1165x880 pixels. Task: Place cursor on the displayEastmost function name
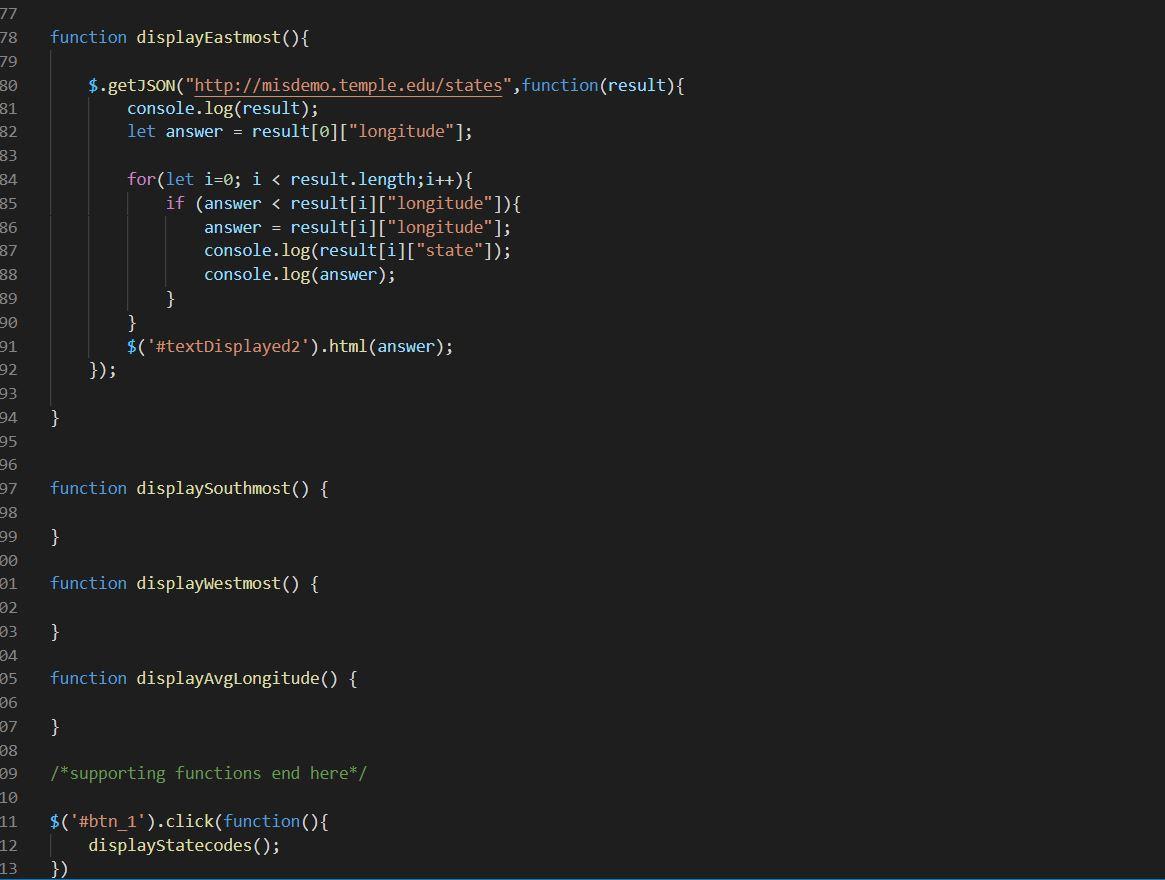click(210, 37)
